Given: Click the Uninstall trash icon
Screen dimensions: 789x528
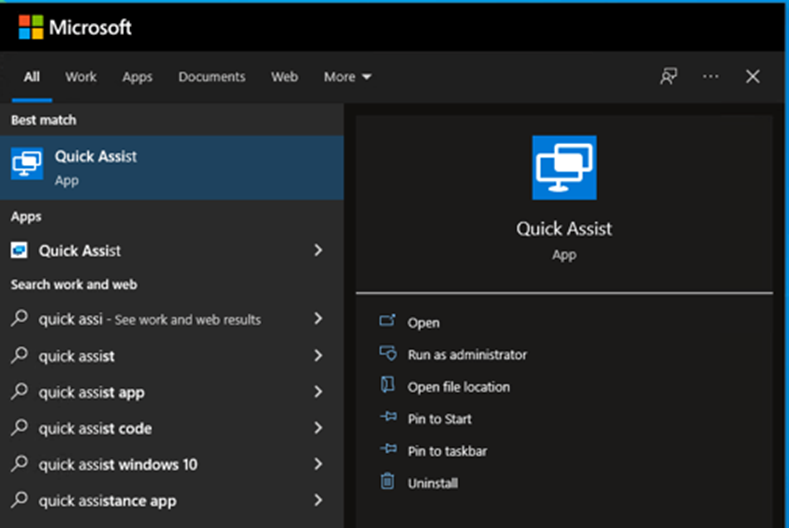Looking at the screenshot, I should point(388,482).
